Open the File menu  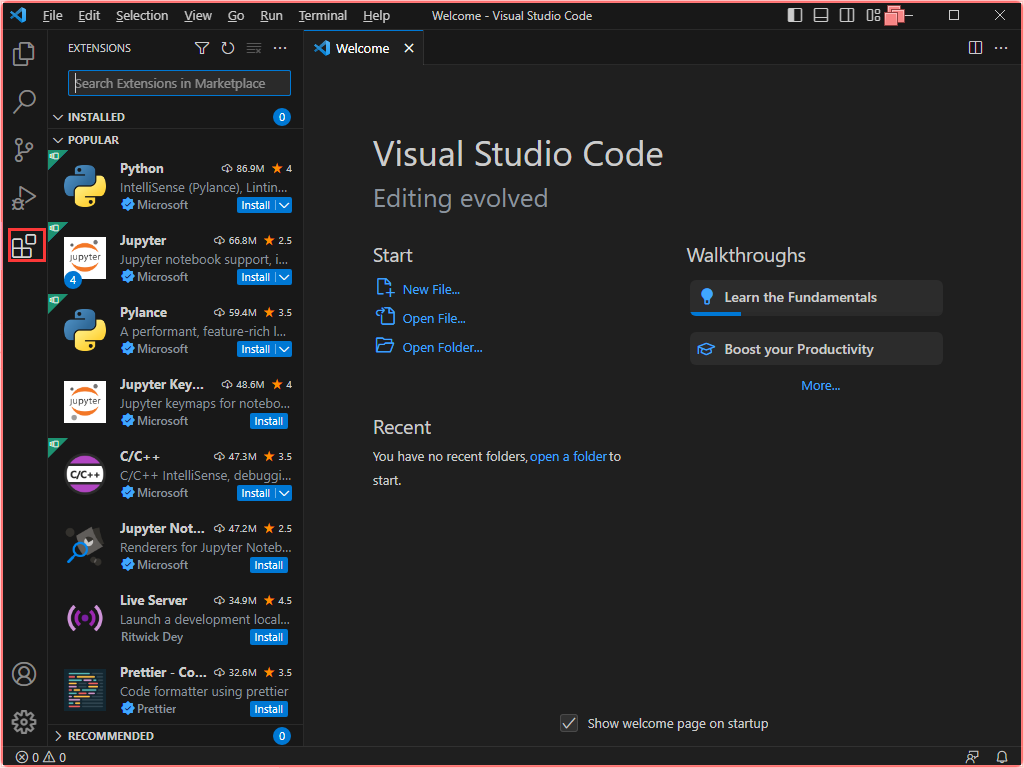(52, 15)
